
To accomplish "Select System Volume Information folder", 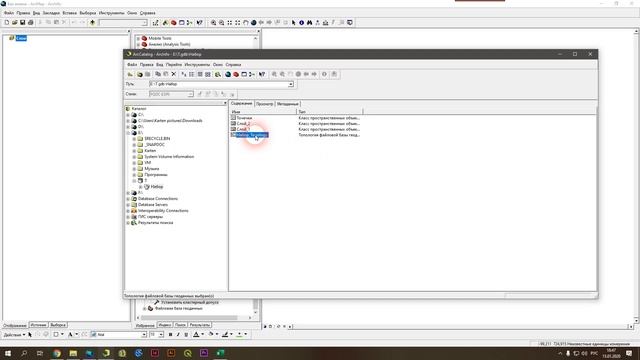I will [x=169, y=157].
